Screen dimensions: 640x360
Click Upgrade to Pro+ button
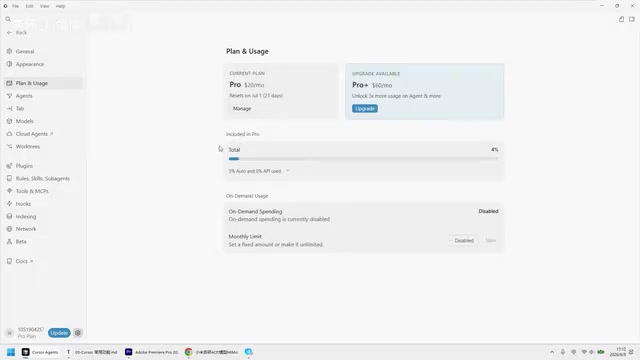(365, 109)
